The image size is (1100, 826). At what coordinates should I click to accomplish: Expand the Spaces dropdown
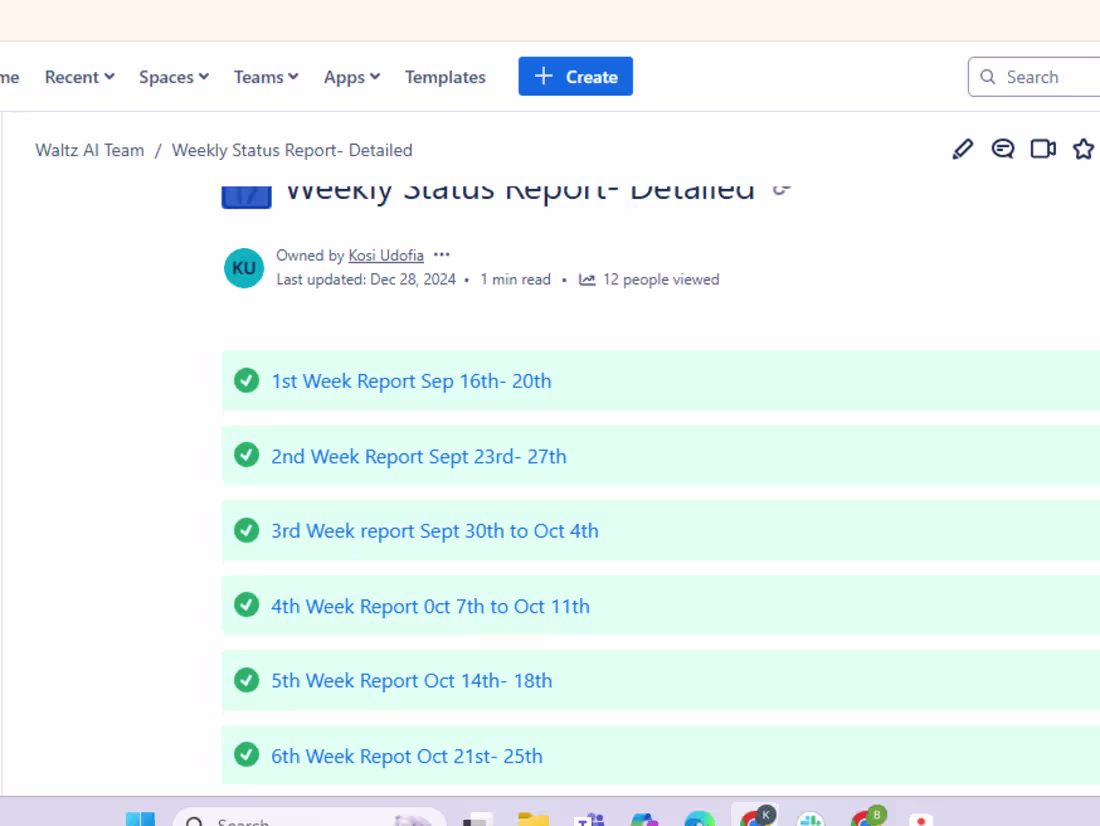point(173,76)
